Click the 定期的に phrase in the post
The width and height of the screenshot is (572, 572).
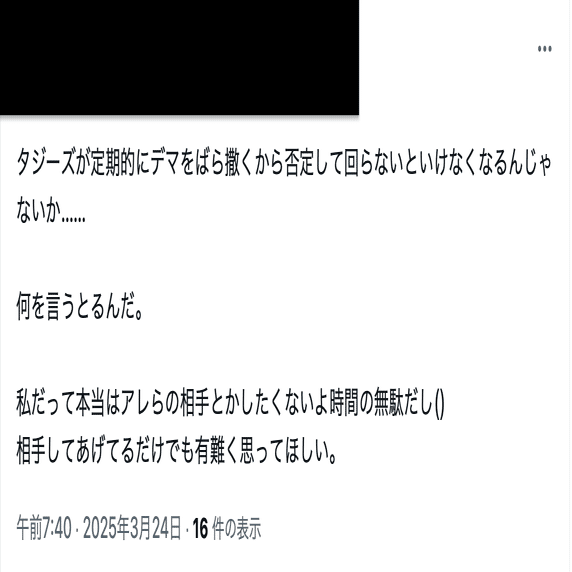(x=120, y=162)
